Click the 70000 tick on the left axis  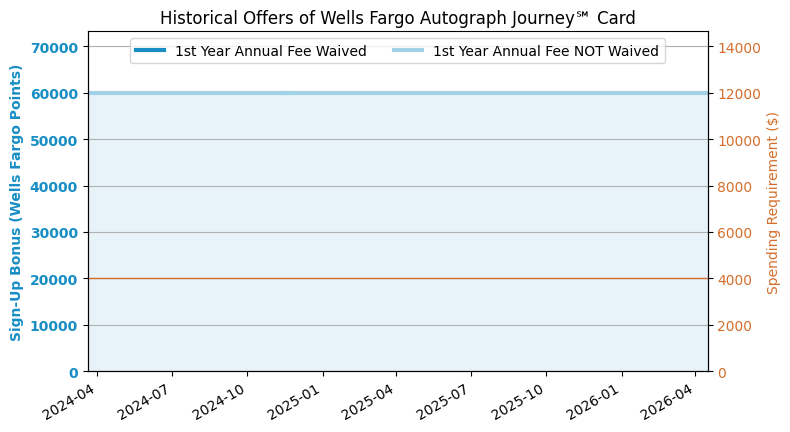(58, 48)
